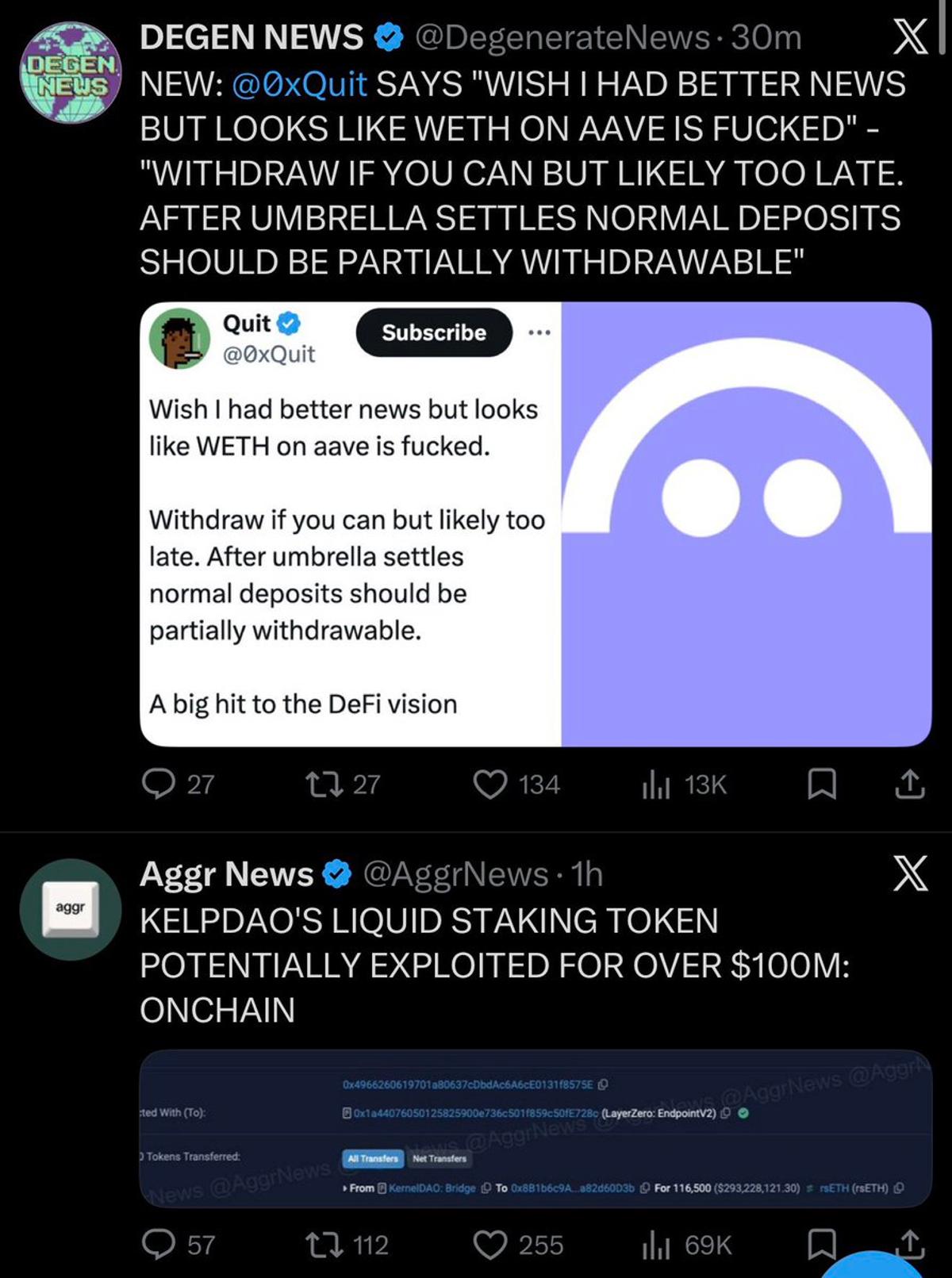Open the onchain transaction screenshot
Viewport: 952px width, 1278px height.
(535, 1128)
